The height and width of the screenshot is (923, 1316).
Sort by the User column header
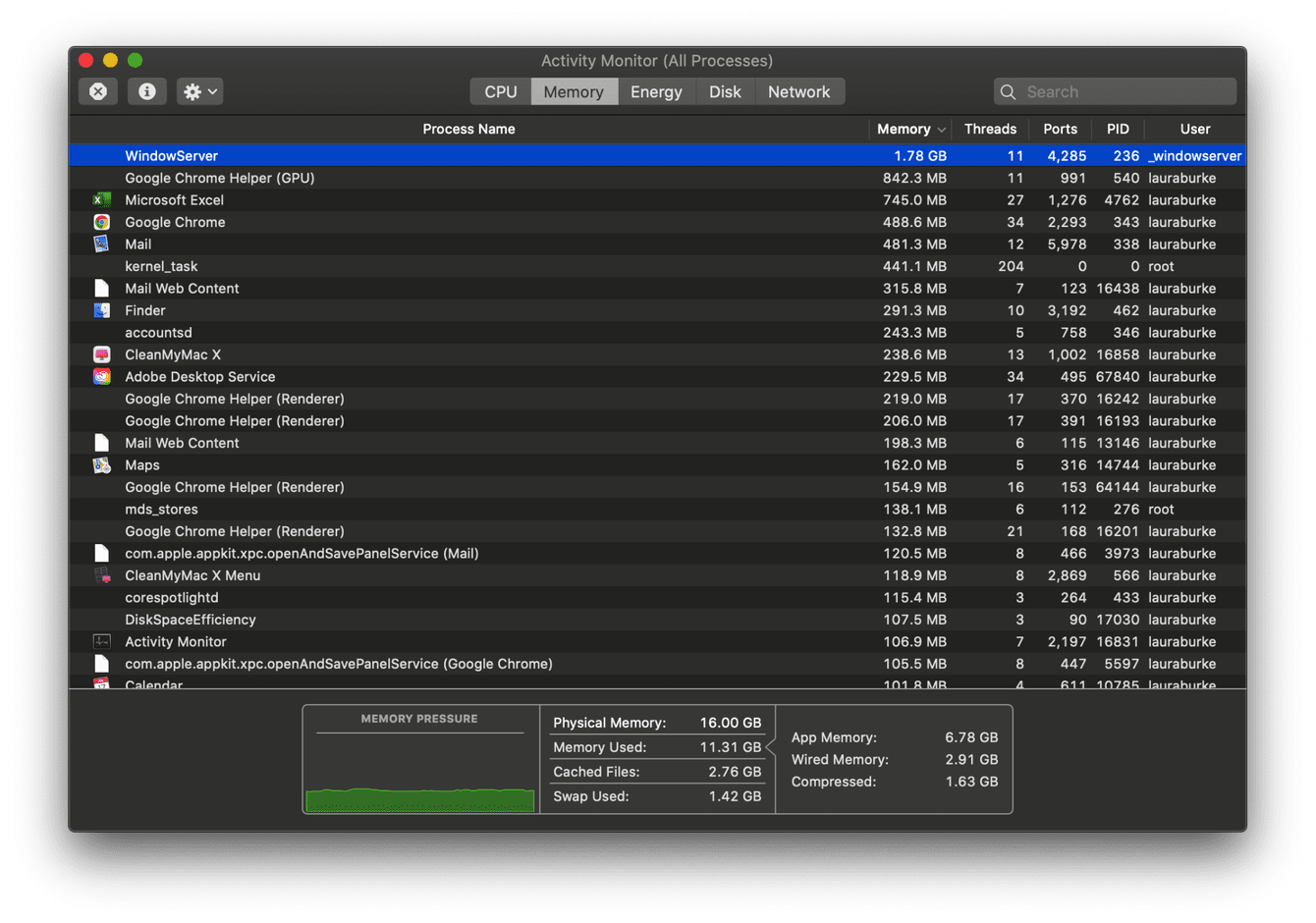click(1195, 129)
